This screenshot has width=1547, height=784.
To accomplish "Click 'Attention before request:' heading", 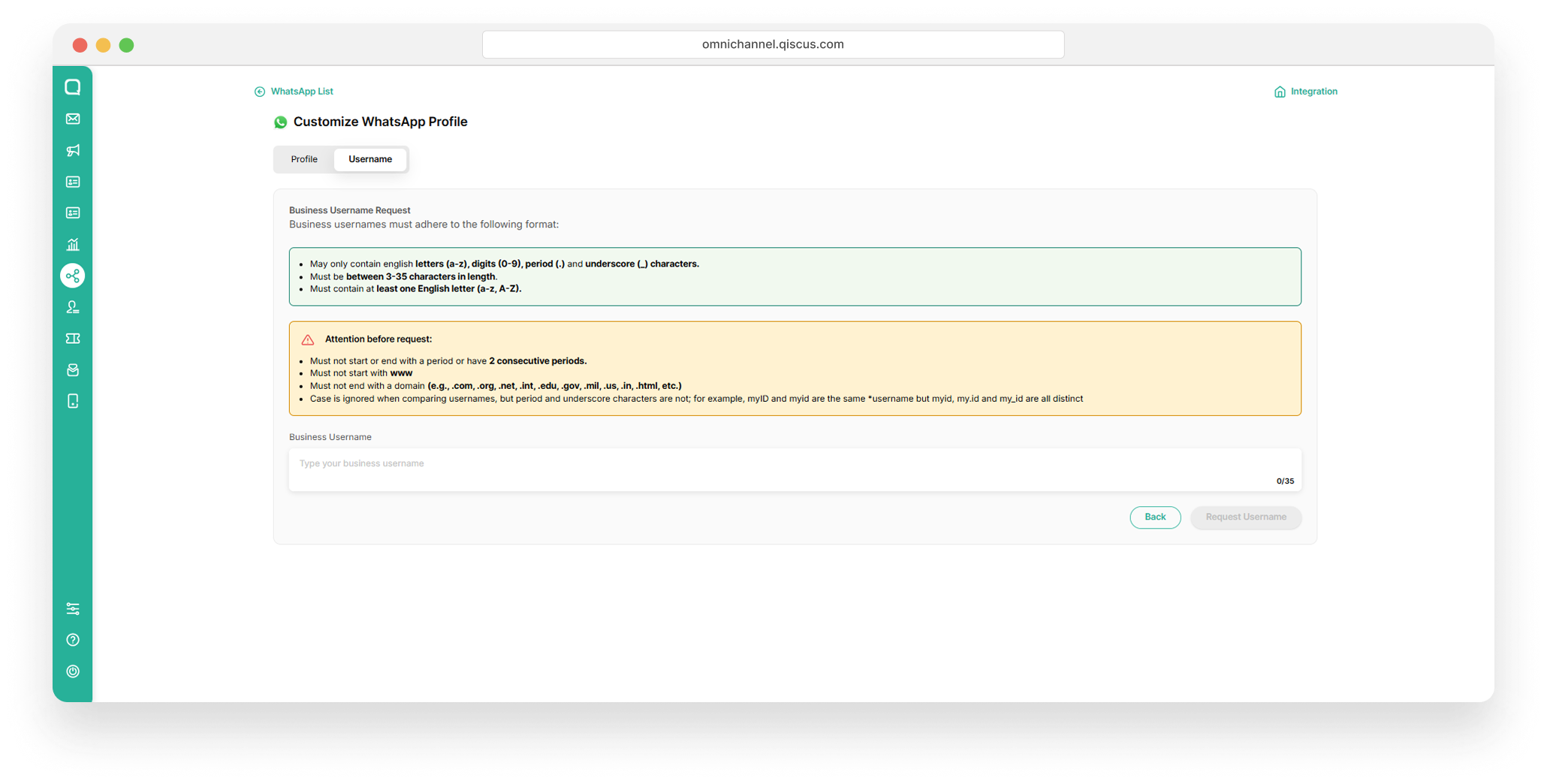I will click(378, 339).
